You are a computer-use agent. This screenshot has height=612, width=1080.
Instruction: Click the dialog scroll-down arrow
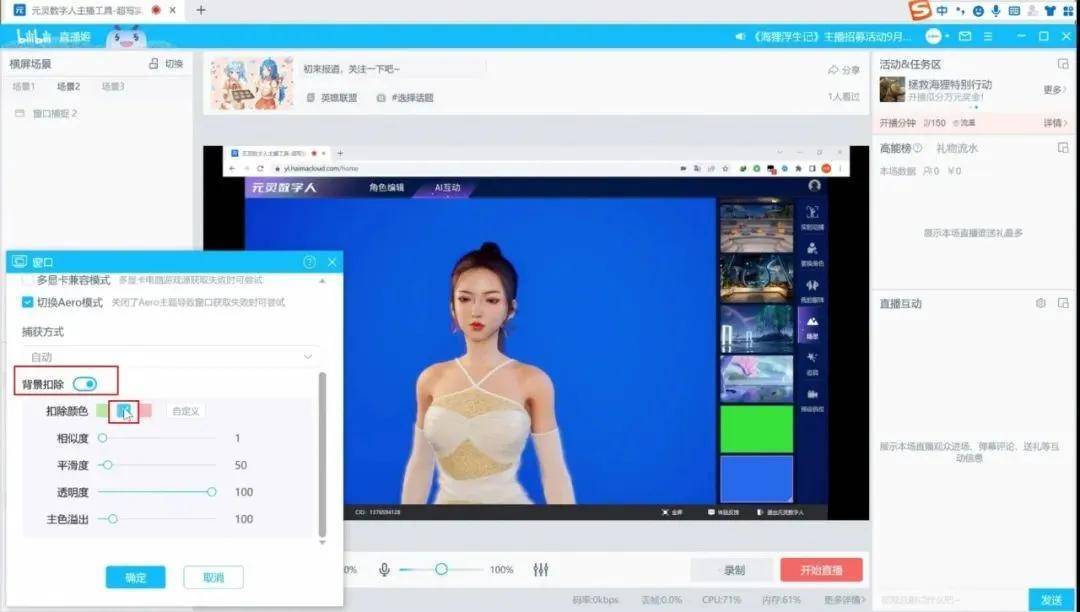[322, 542]
